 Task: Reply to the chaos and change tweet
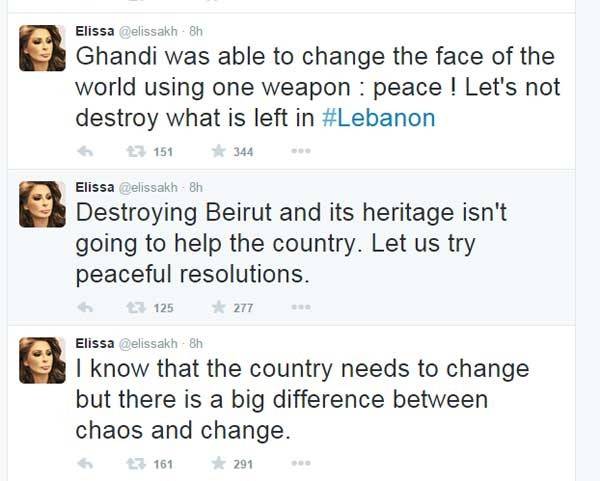[86, 464]
